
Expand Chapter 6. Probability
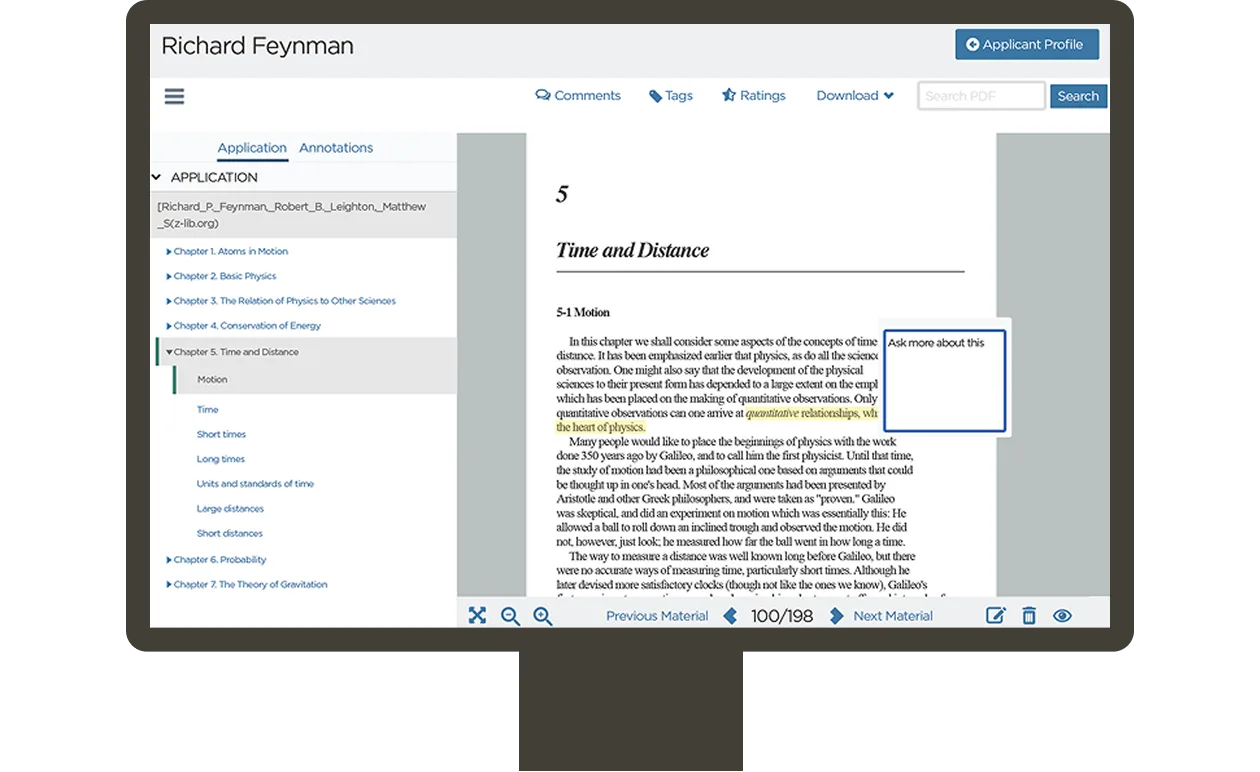[169, 560]
